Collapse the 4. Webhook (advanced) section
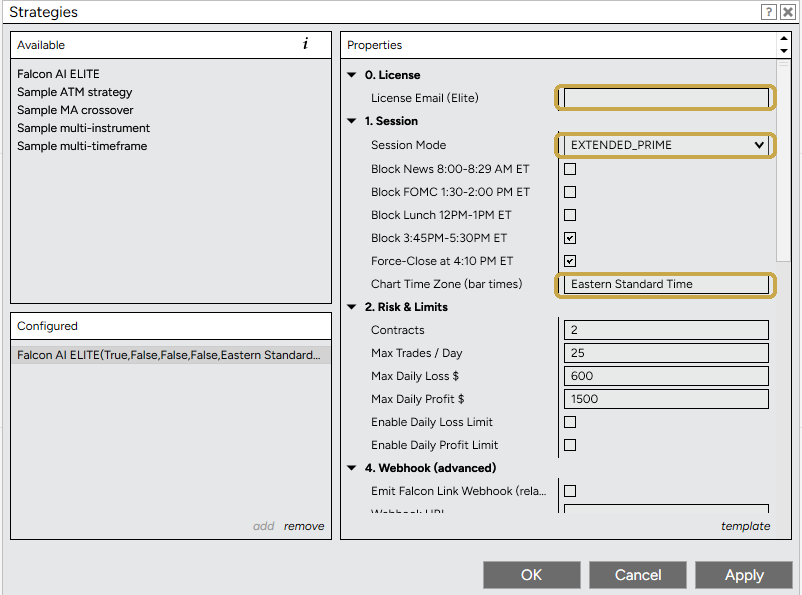 coord(351,468)
